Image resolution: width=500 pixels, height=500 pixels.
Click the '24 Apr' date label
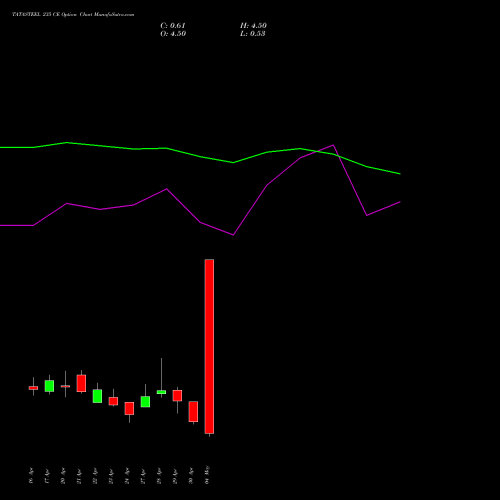127,475
